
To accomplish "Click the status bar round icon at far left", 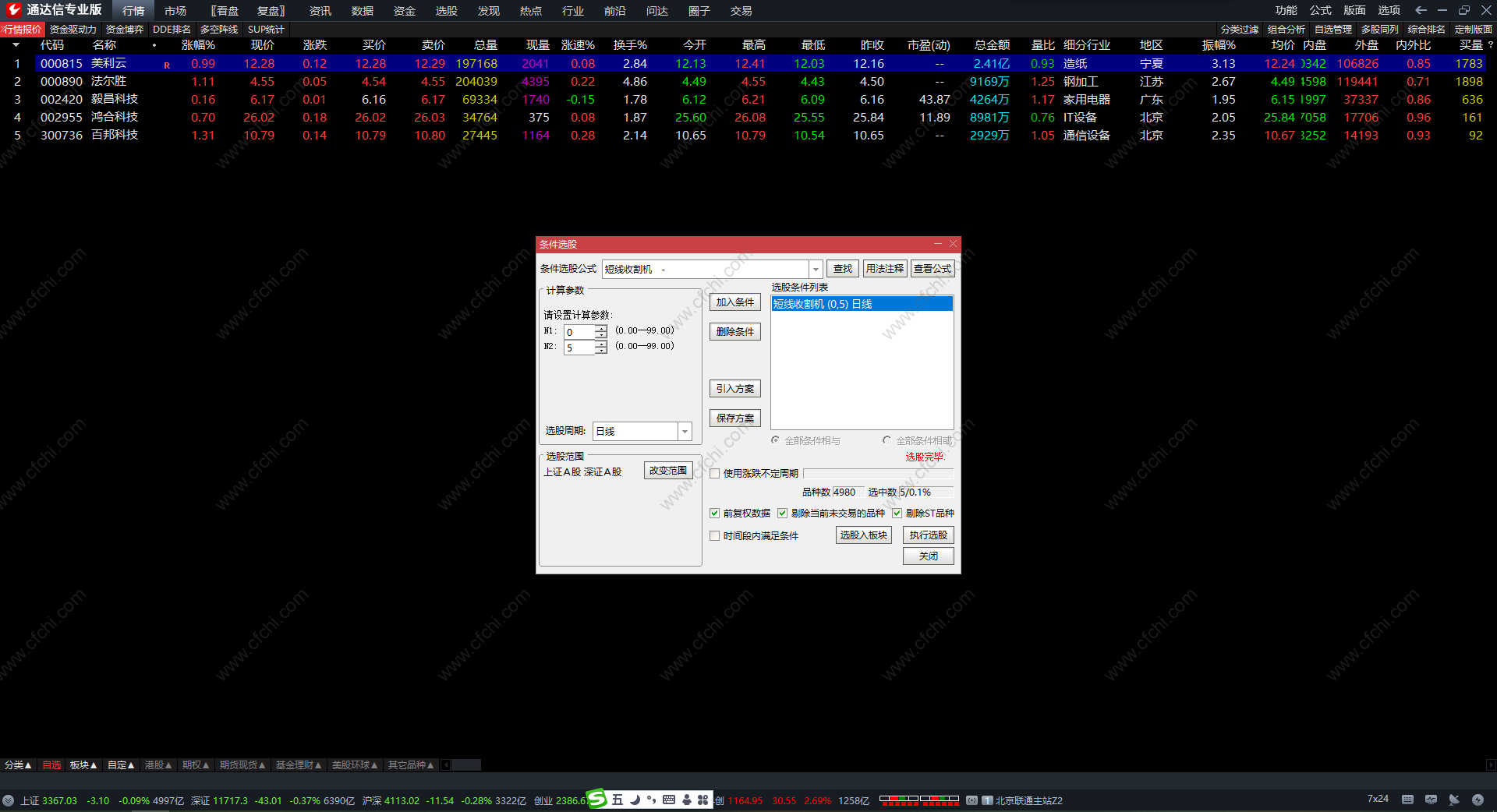I will coord(9,800).
